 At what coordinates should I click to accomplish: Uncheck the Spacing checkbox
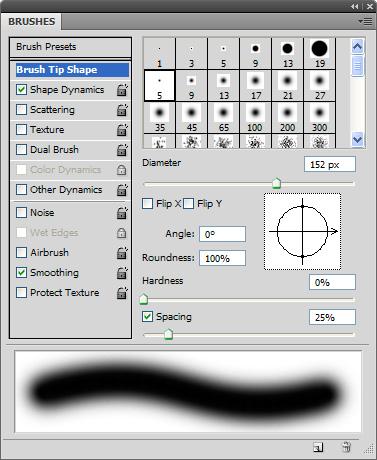point(147,316)
